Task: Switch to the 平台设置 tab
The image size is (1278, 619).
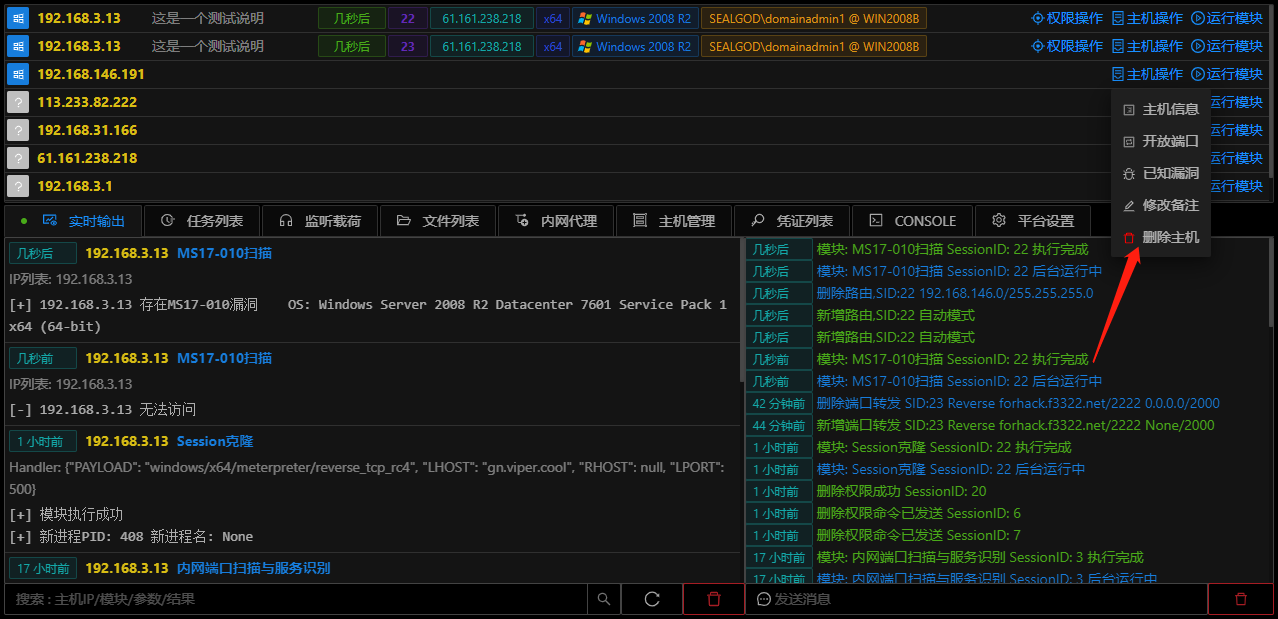Action: click(1033, 221)
